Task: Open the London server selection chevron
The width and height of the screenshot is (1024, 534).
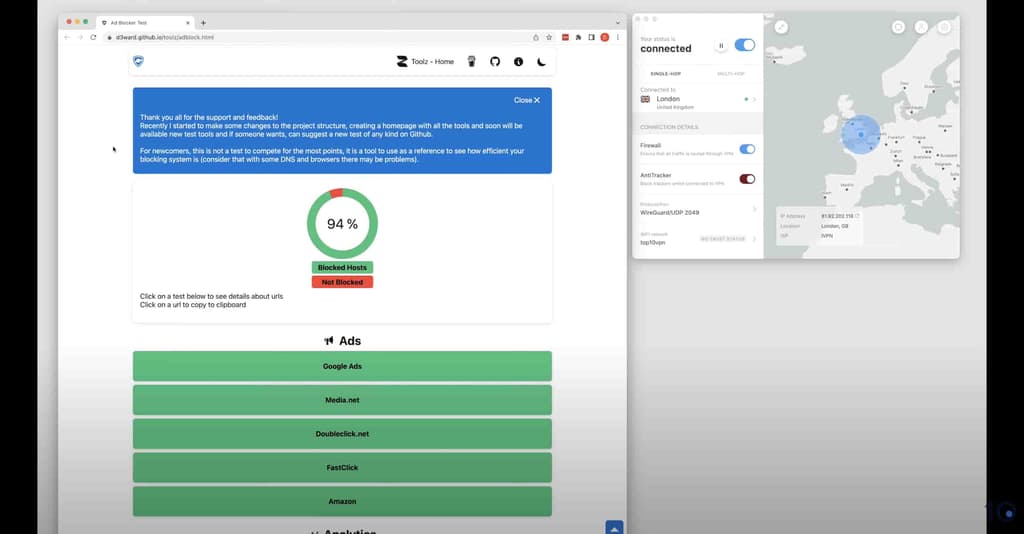Action: [x=754, y=99]
